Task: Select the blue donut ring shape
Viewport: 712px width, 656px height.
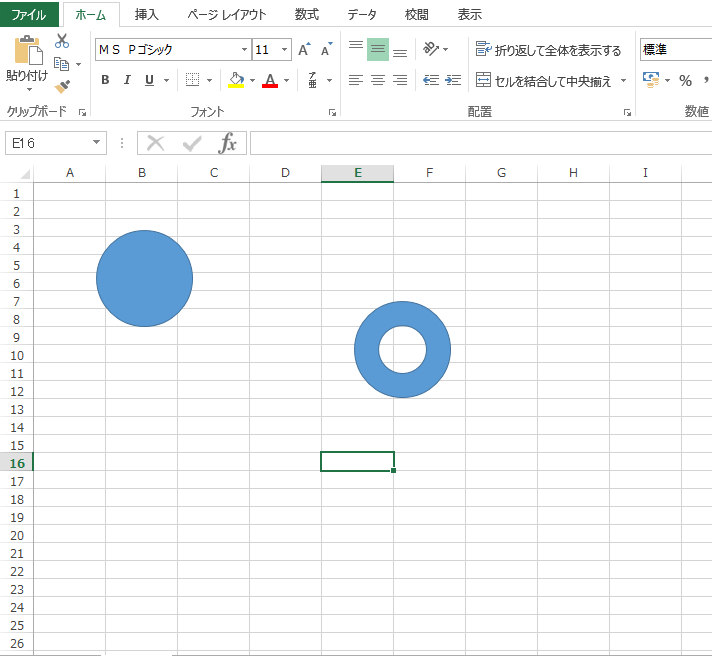Action: point(367,350)
